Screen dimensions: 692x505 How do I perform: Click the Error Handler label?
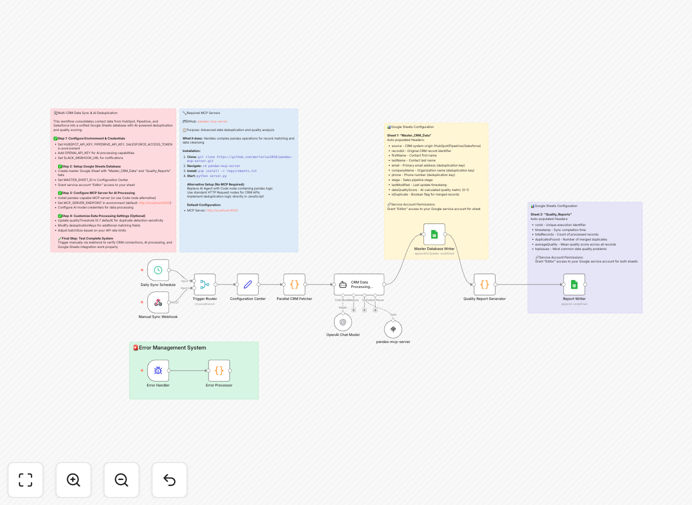[158, 385]
